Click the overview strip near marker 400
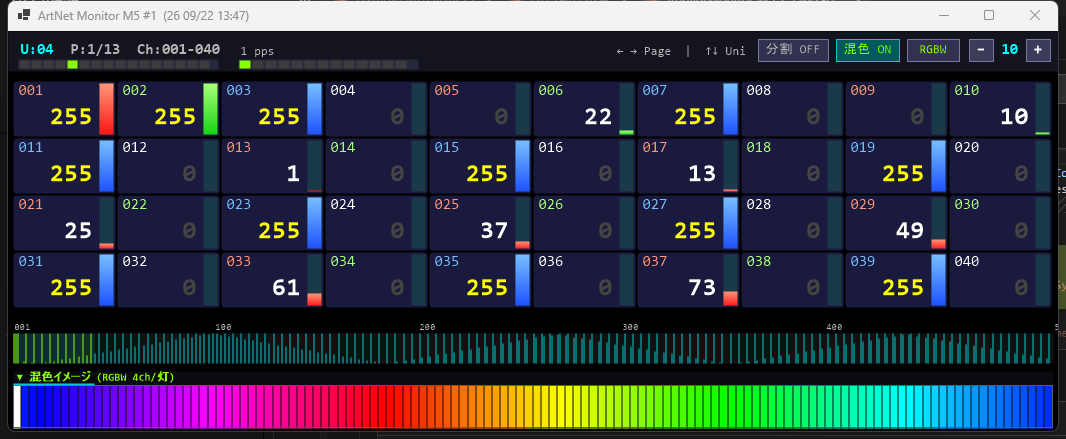Image resolution: width=1066 pixels, height=439 pixels. (835, 349)
